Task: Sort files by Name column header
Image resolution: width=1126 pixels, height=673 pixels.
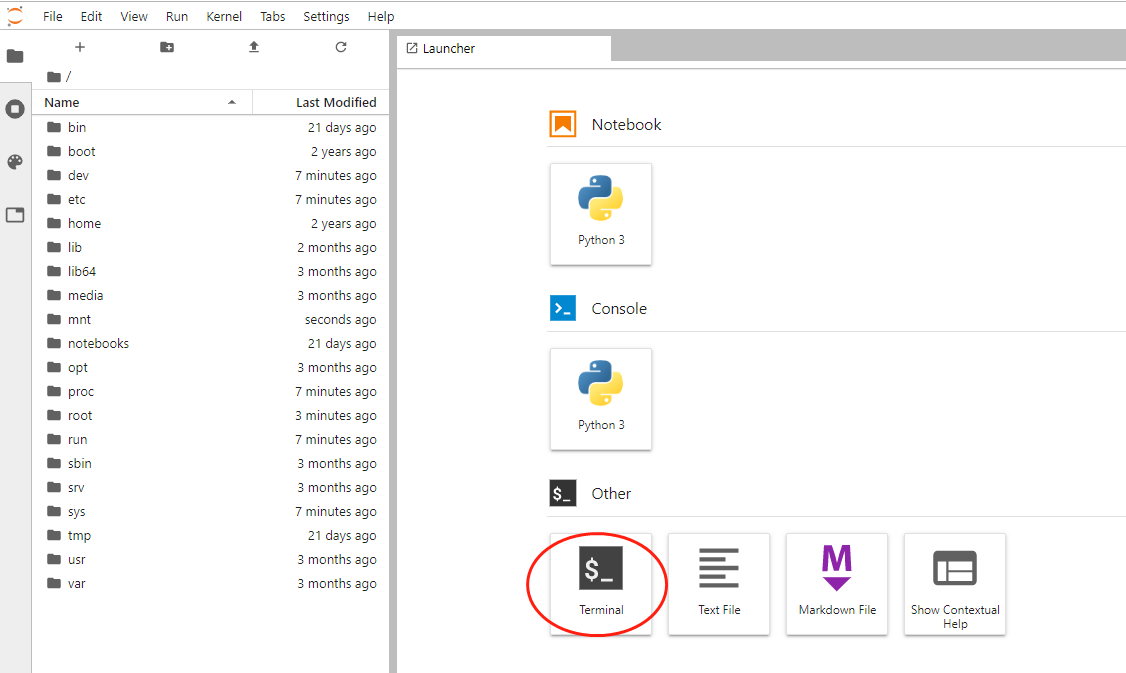Action: tap(62, 103)
